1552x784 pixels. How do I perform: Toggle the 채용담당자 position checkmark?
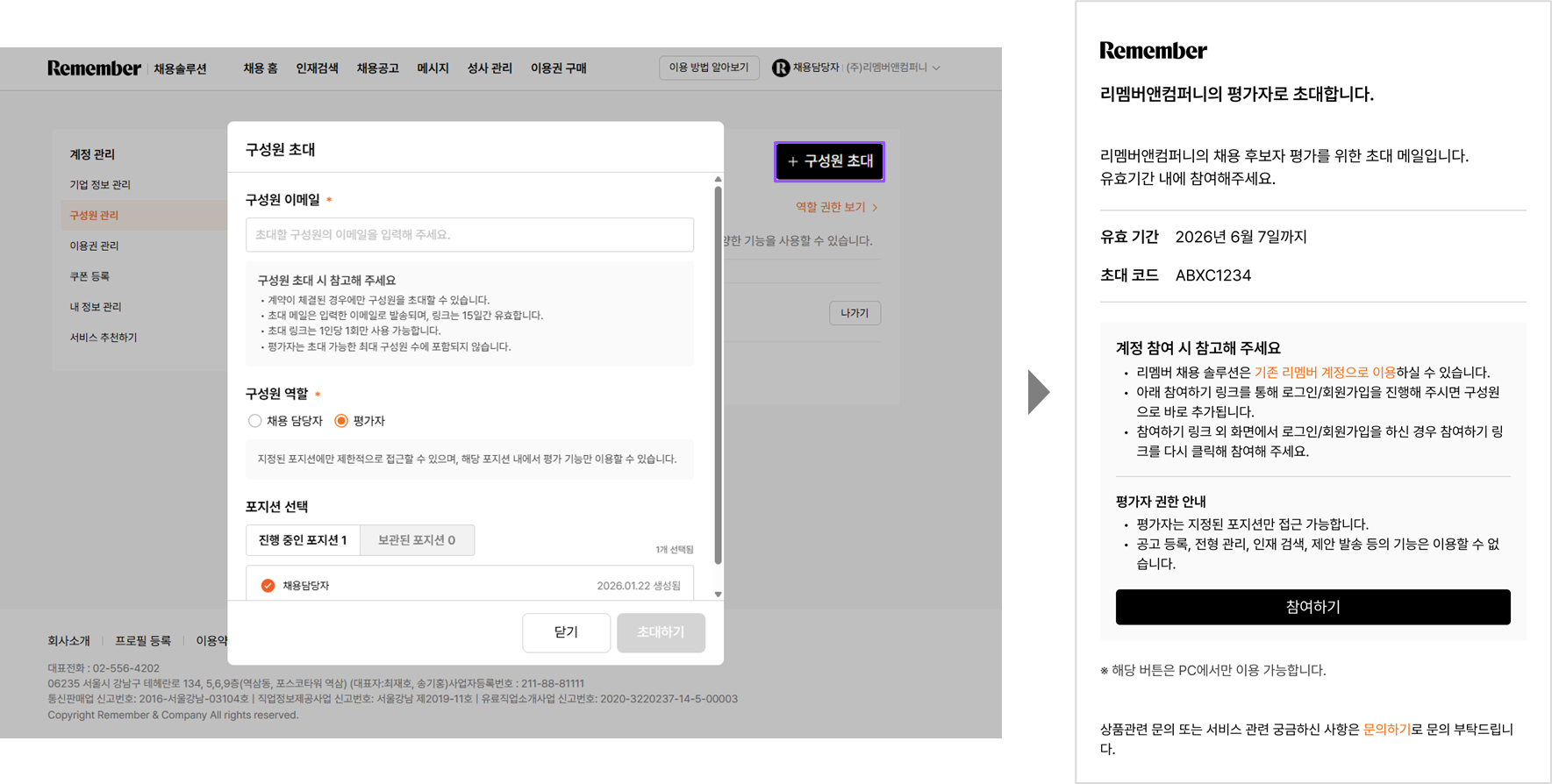(268, 586)
